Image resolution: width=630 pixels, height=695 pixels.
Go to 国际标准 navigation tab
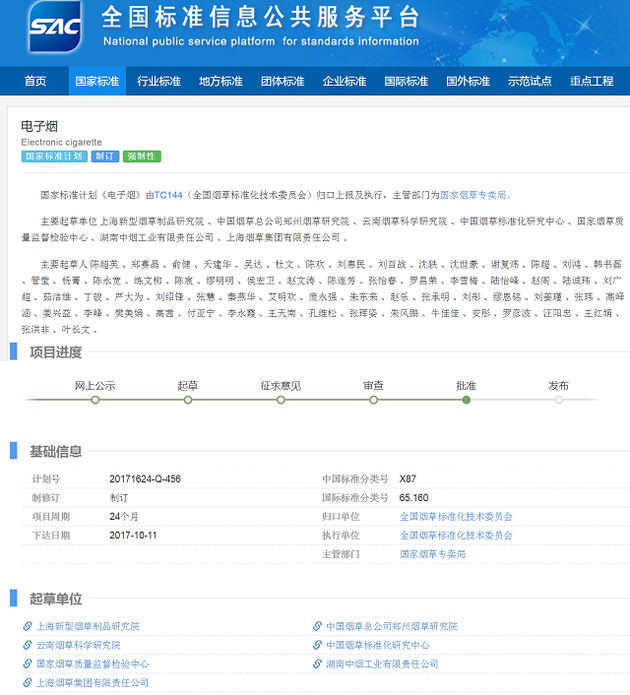pos(406,82)
